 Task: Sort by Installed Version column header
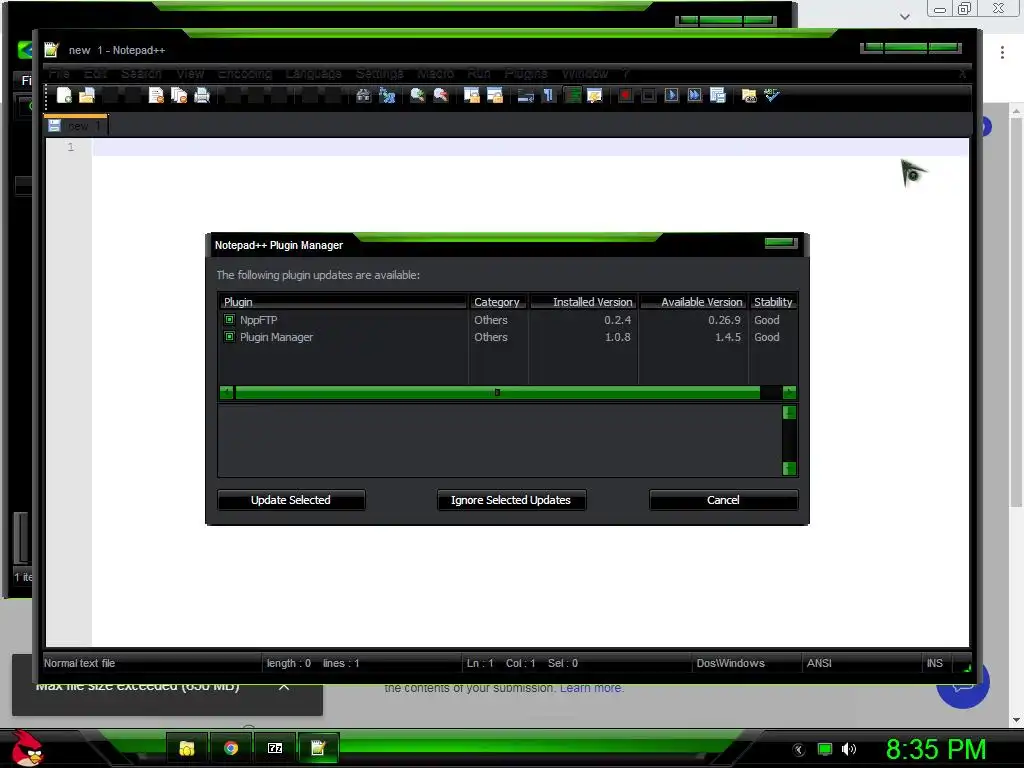[x=583, y=302]
